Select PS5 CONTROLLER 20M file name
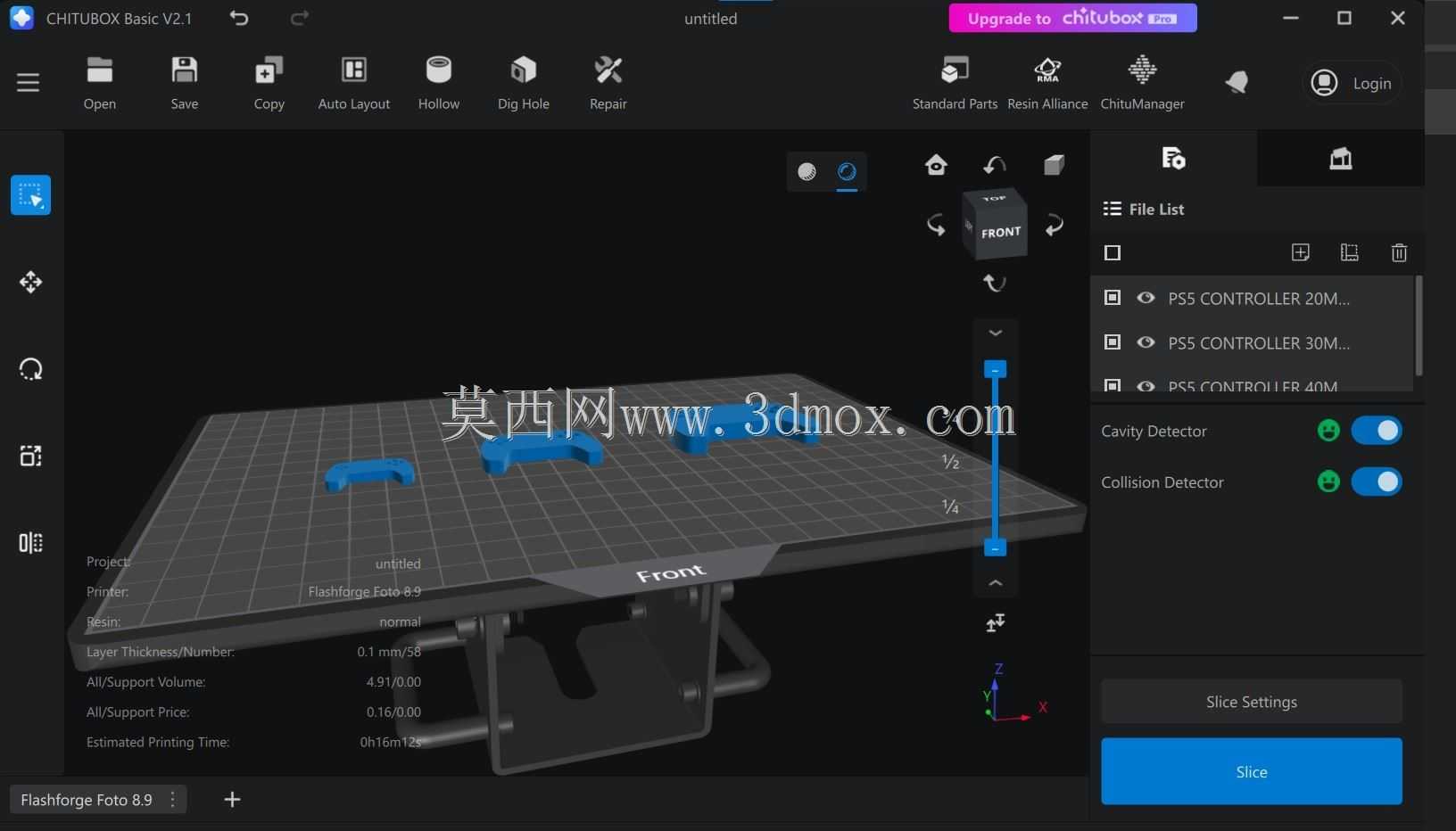Screen dimensions: 1456x831 tap(1259, 299)
